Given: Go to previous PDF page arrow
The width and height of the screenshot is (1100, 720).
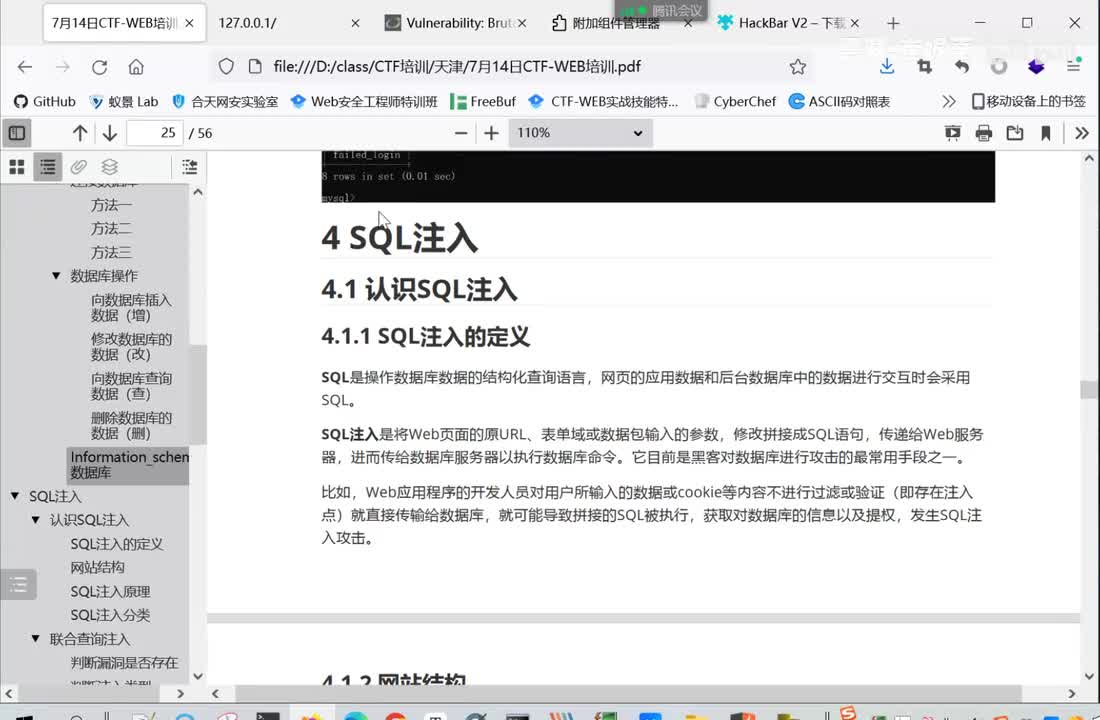Looking at the screenshot, I should pos(80,133).
